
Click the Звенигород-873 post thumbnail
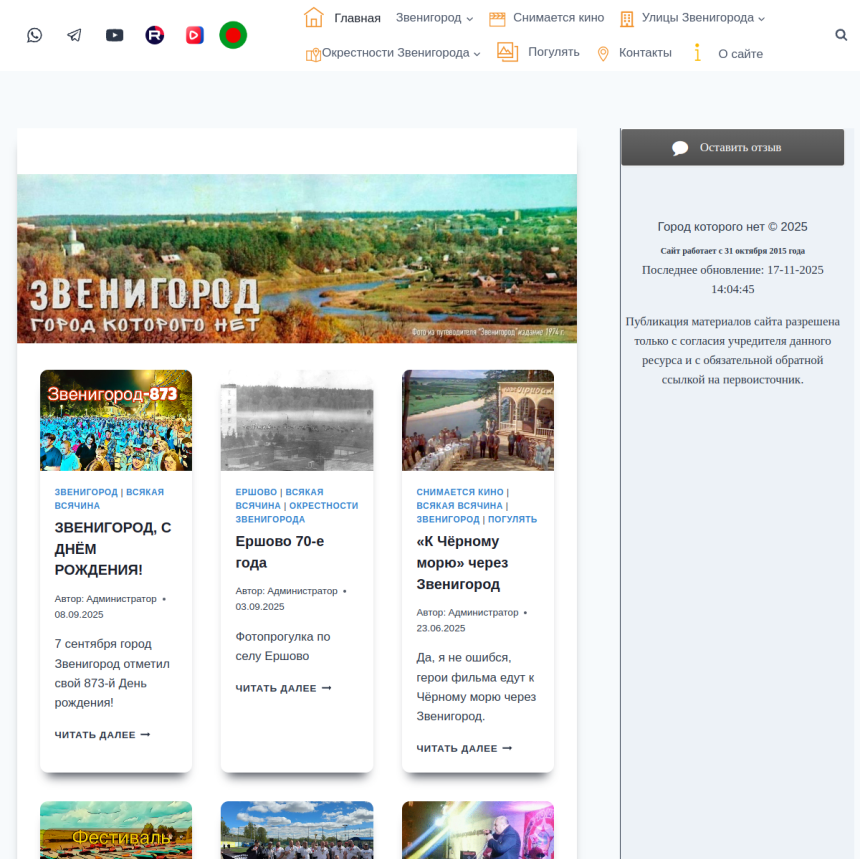coord(116,420)
